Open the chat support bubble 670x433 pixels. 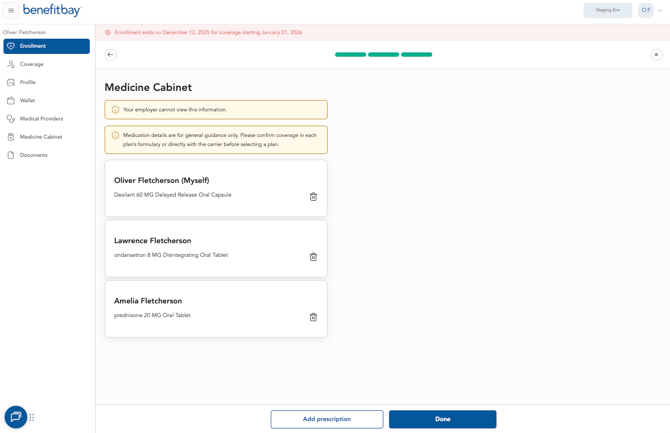coord(16,417)
